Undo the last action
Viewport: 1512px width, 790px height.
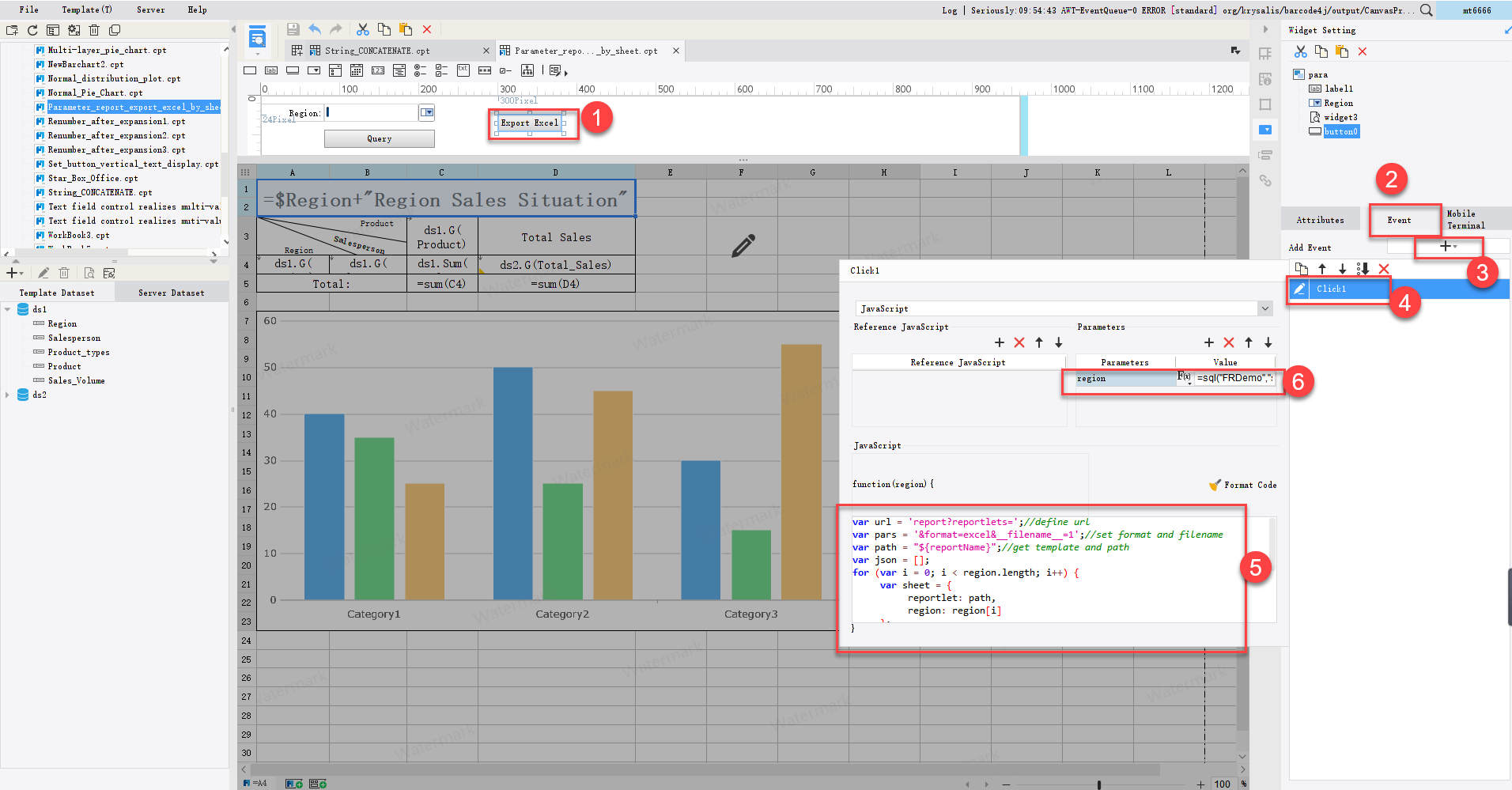[314, 28]
